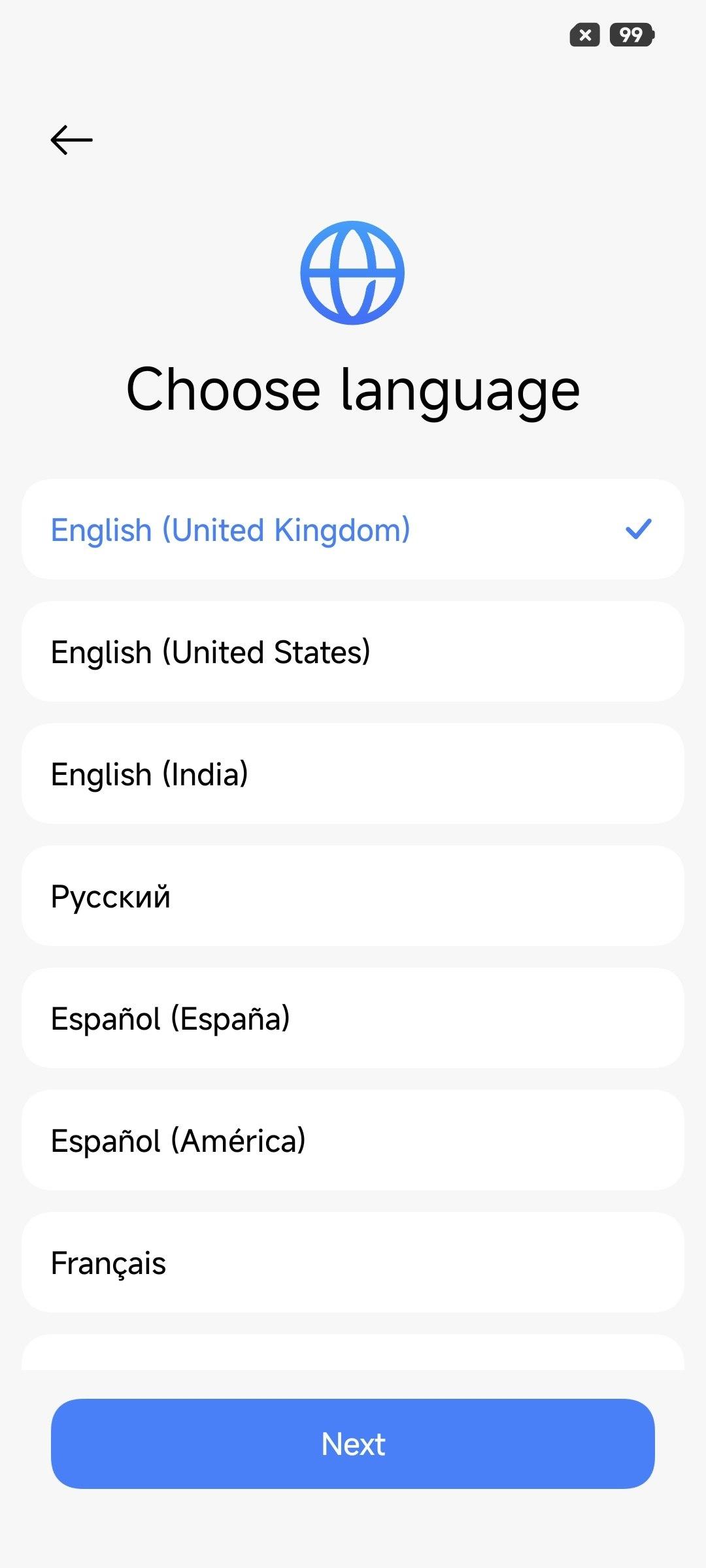Tap the partially visible option below Français
Image resolution: width=706 pixels, height=1568 pixels.
tap(353, 1354)
